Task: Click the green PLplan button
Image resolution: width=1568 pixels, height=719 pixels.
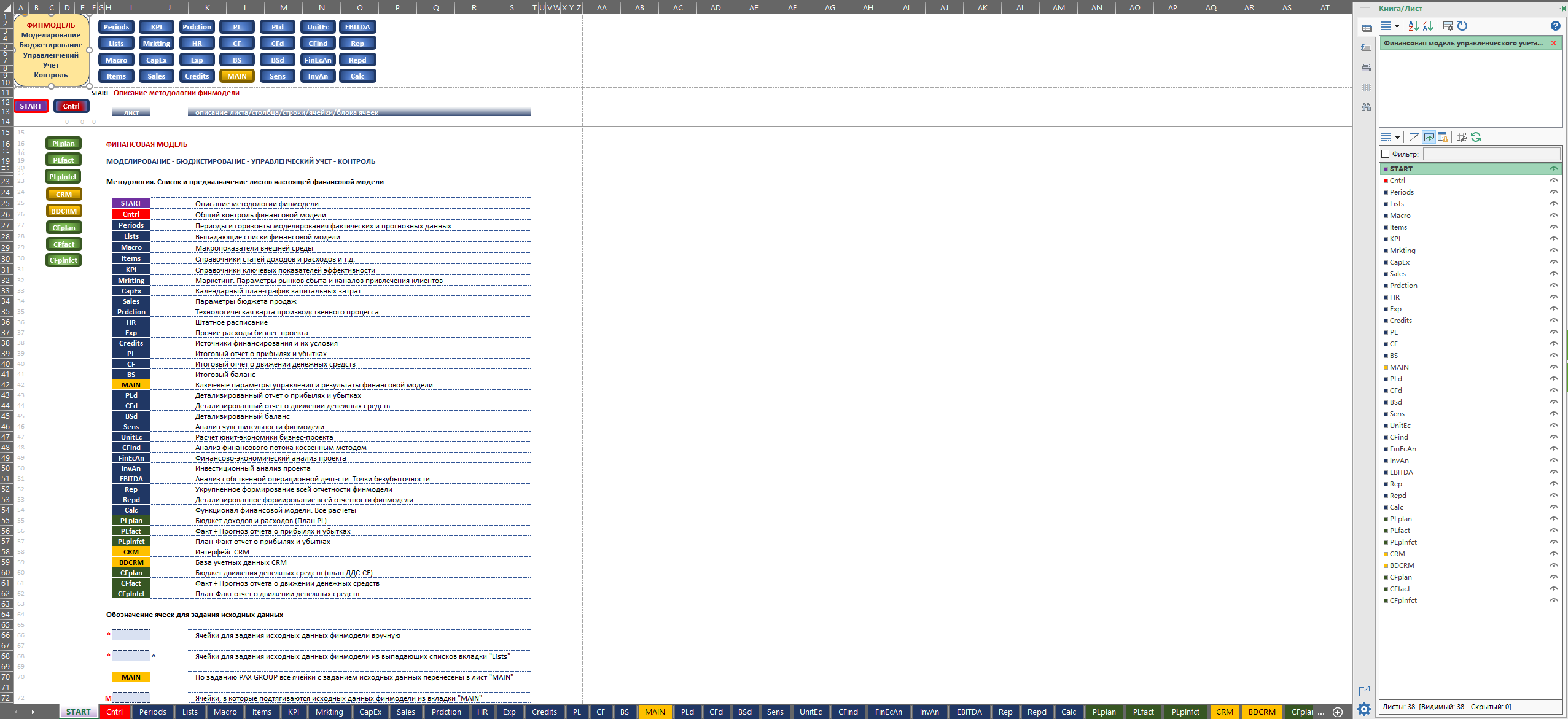Action: tap(63, 144)
